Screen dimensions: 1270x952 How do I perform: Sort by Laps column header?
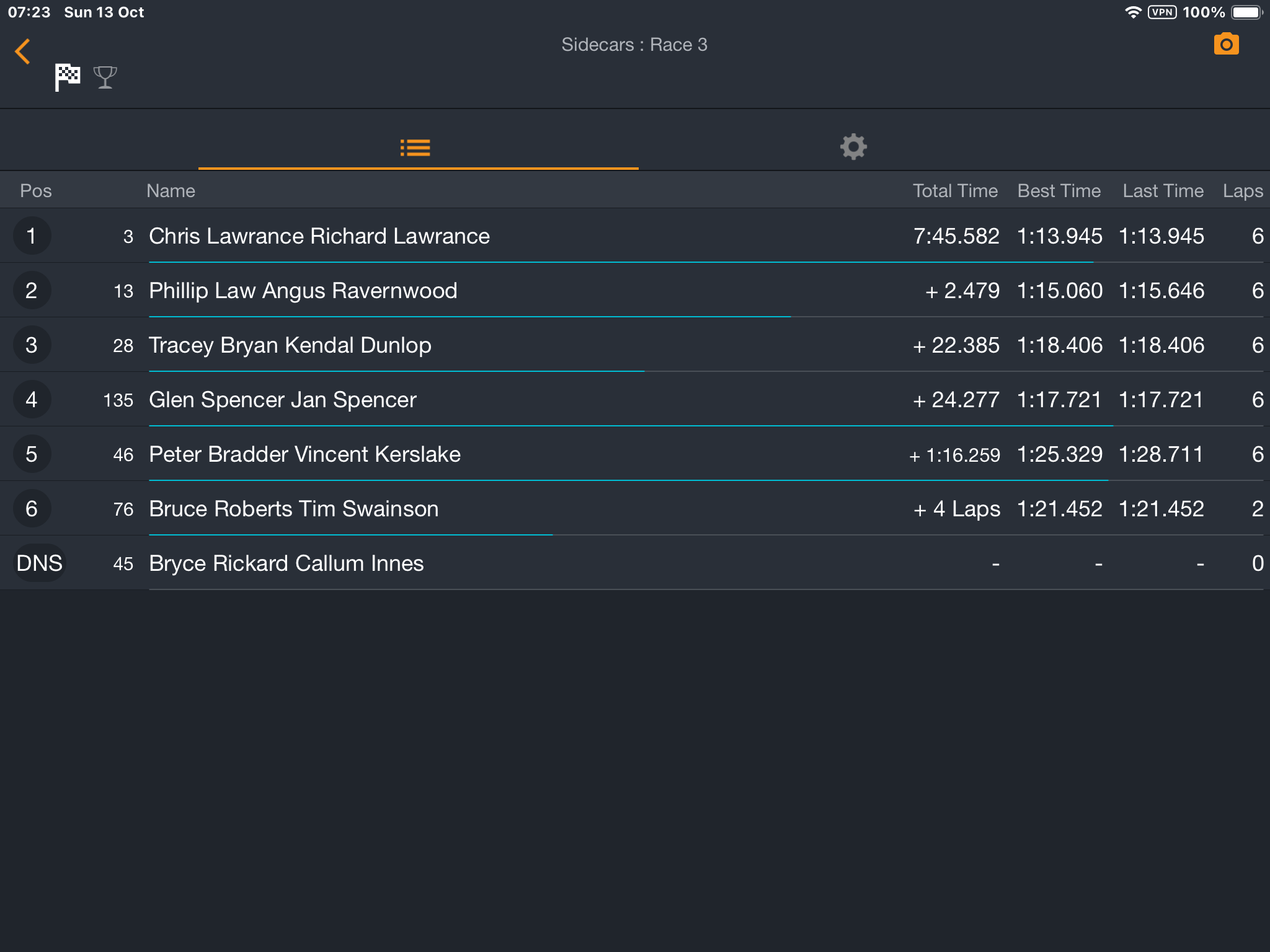coord(1243,191)
